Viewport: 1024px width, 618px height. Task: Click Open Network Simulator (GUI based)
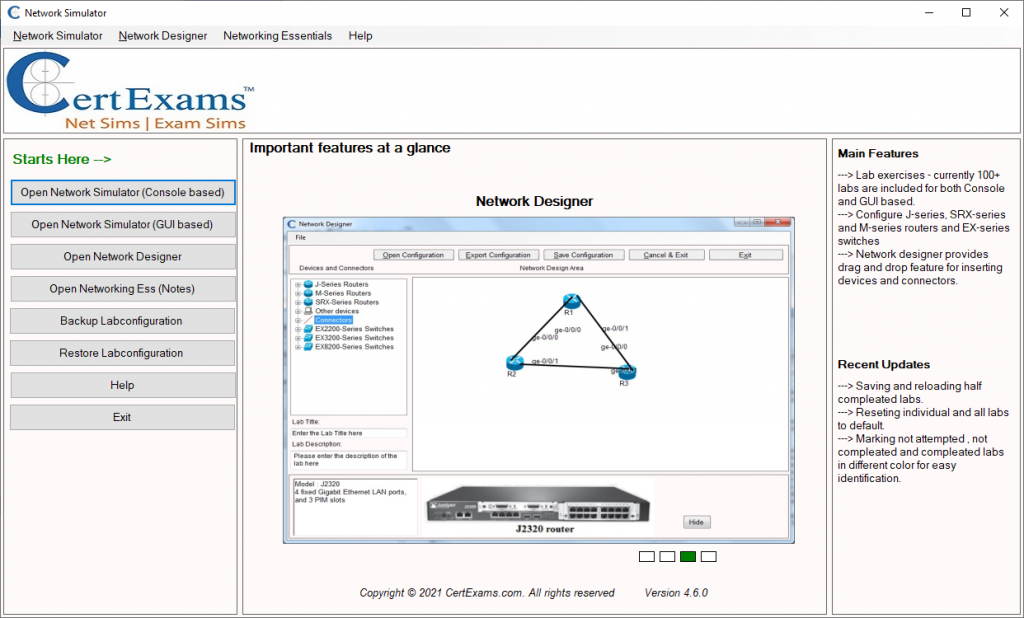coord(122,224)
